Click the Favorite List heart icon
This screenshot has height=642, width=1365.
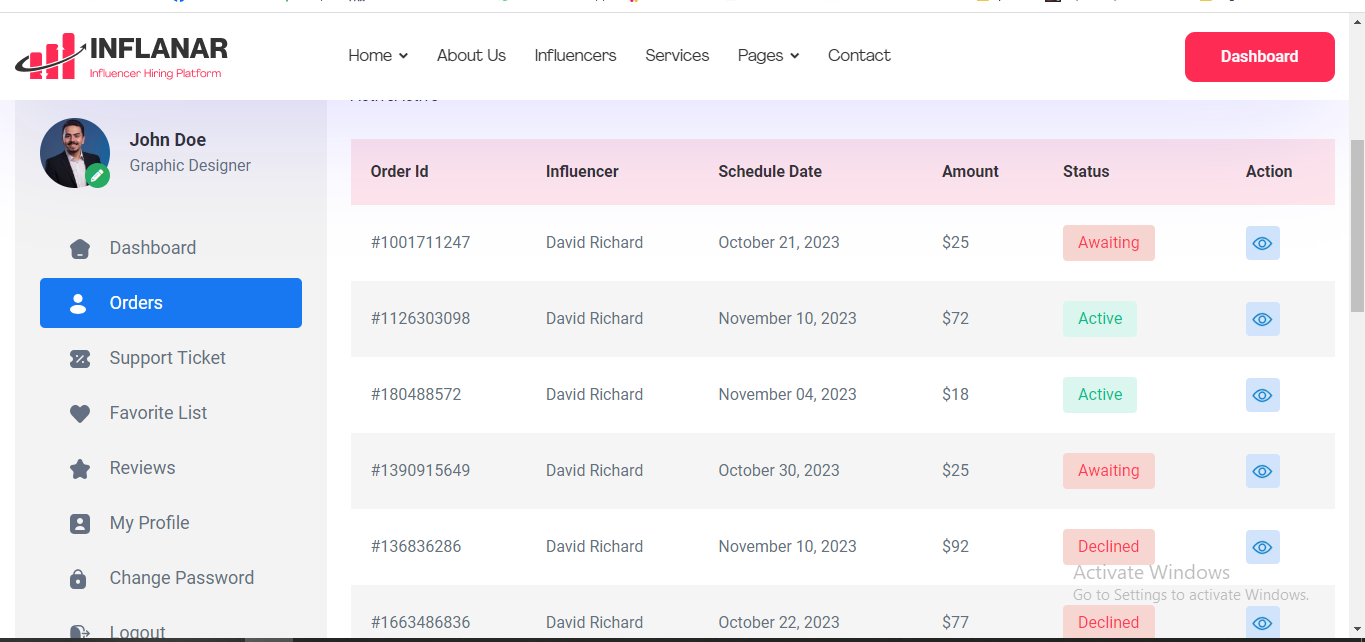coord(80,414)
